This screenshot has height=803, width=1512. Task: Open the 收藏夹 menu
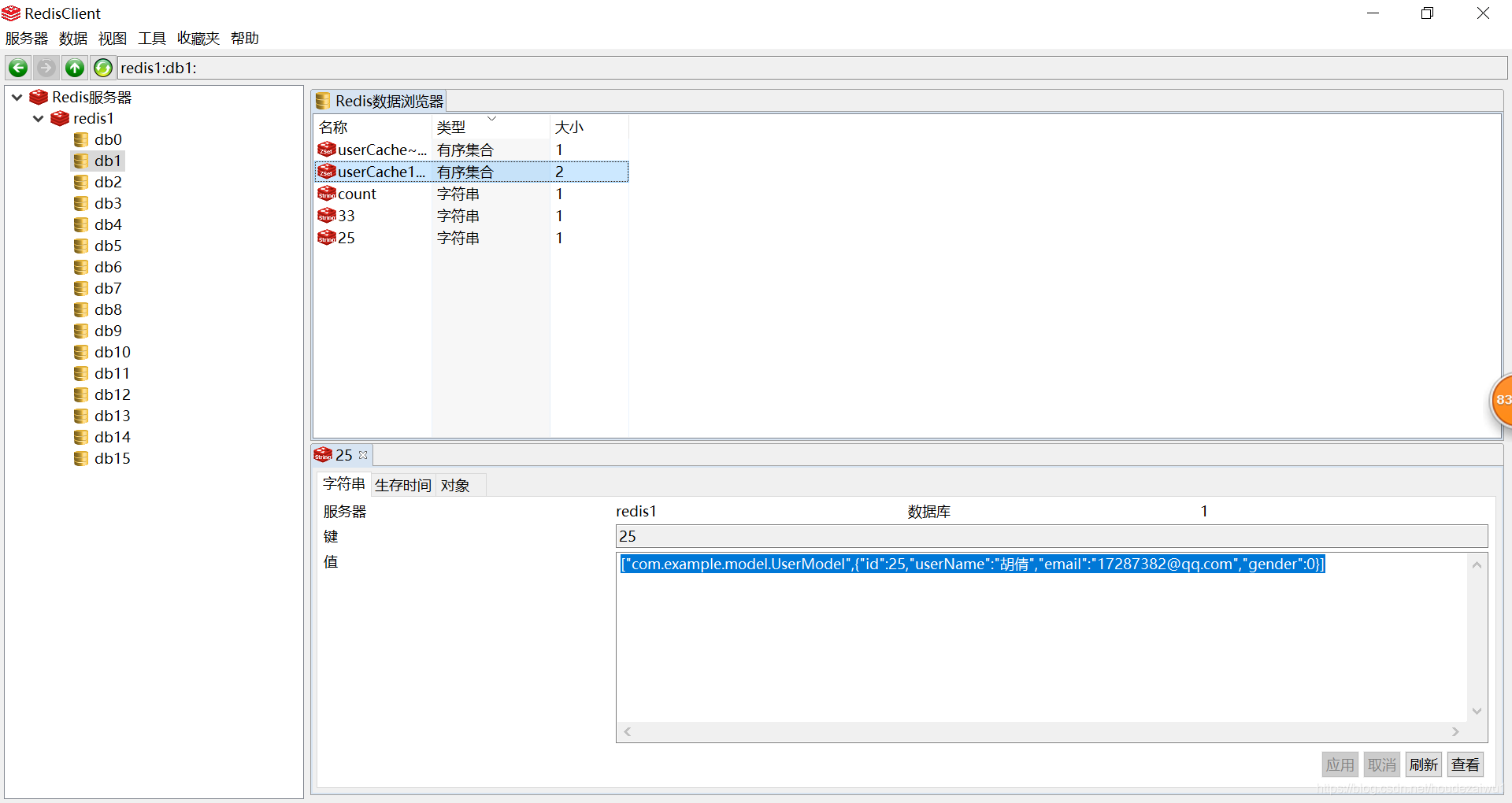[198, 38]
